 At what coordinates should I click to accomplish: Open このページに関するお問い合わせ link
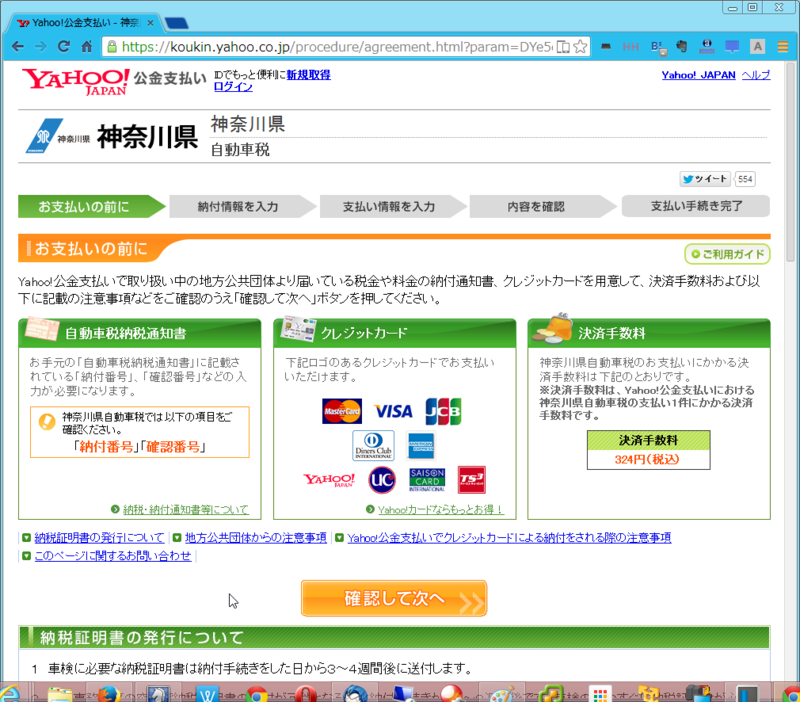pos(113,556)
